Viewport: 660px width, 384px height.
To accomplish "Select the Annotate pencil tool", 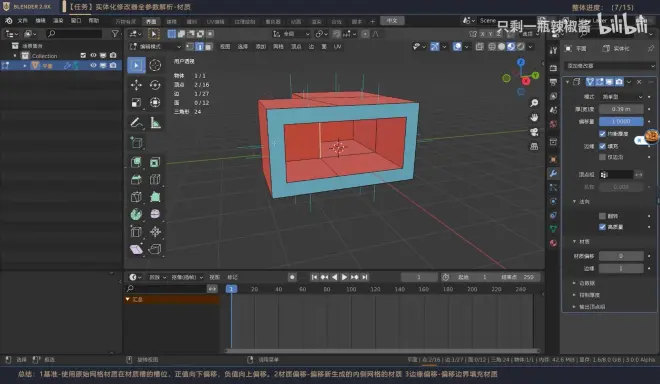I will coord(136,123).
